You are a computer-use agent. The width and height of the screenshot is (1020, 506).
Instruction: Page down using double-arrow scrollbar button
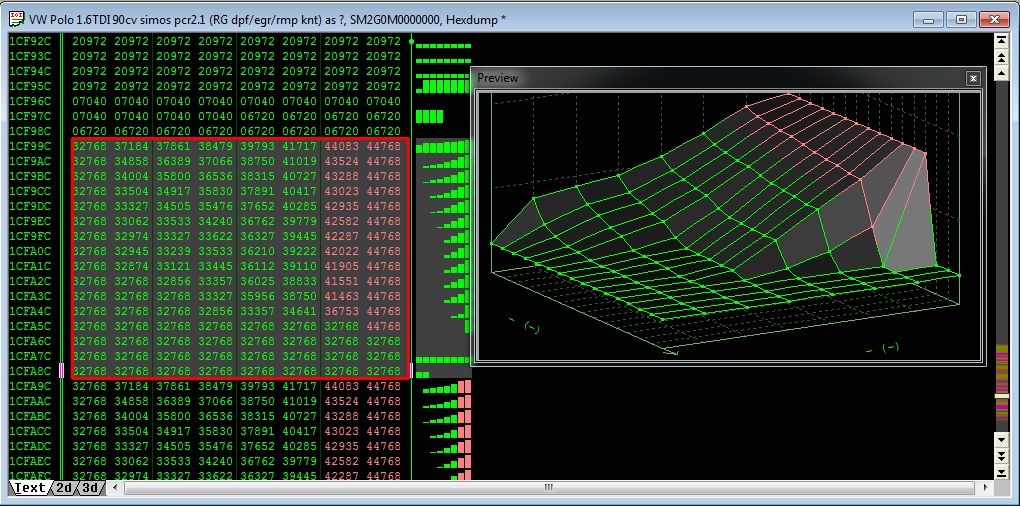(x=1002, y=455)
